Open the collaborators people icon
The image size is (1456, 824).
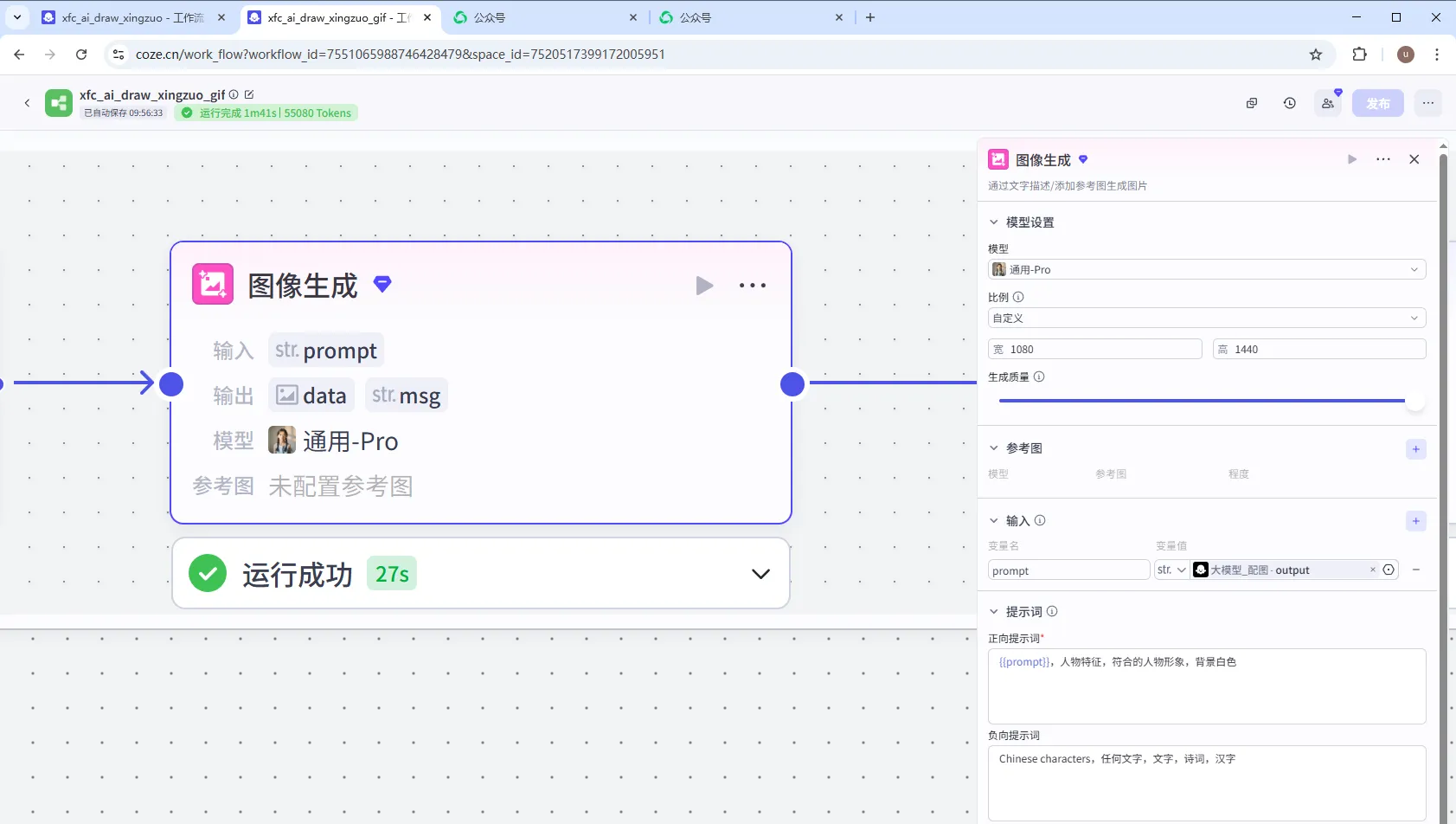(1328, 103)
